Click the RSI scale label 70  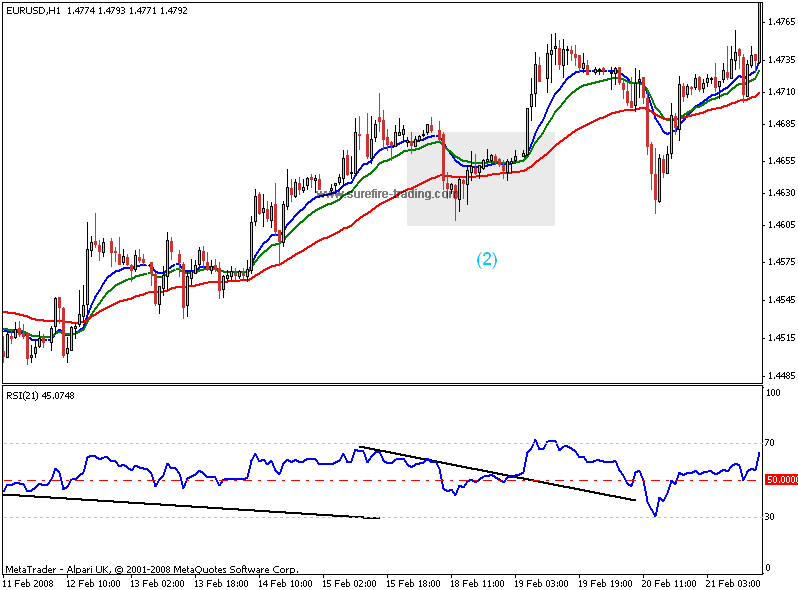click(x=770, y=443)
